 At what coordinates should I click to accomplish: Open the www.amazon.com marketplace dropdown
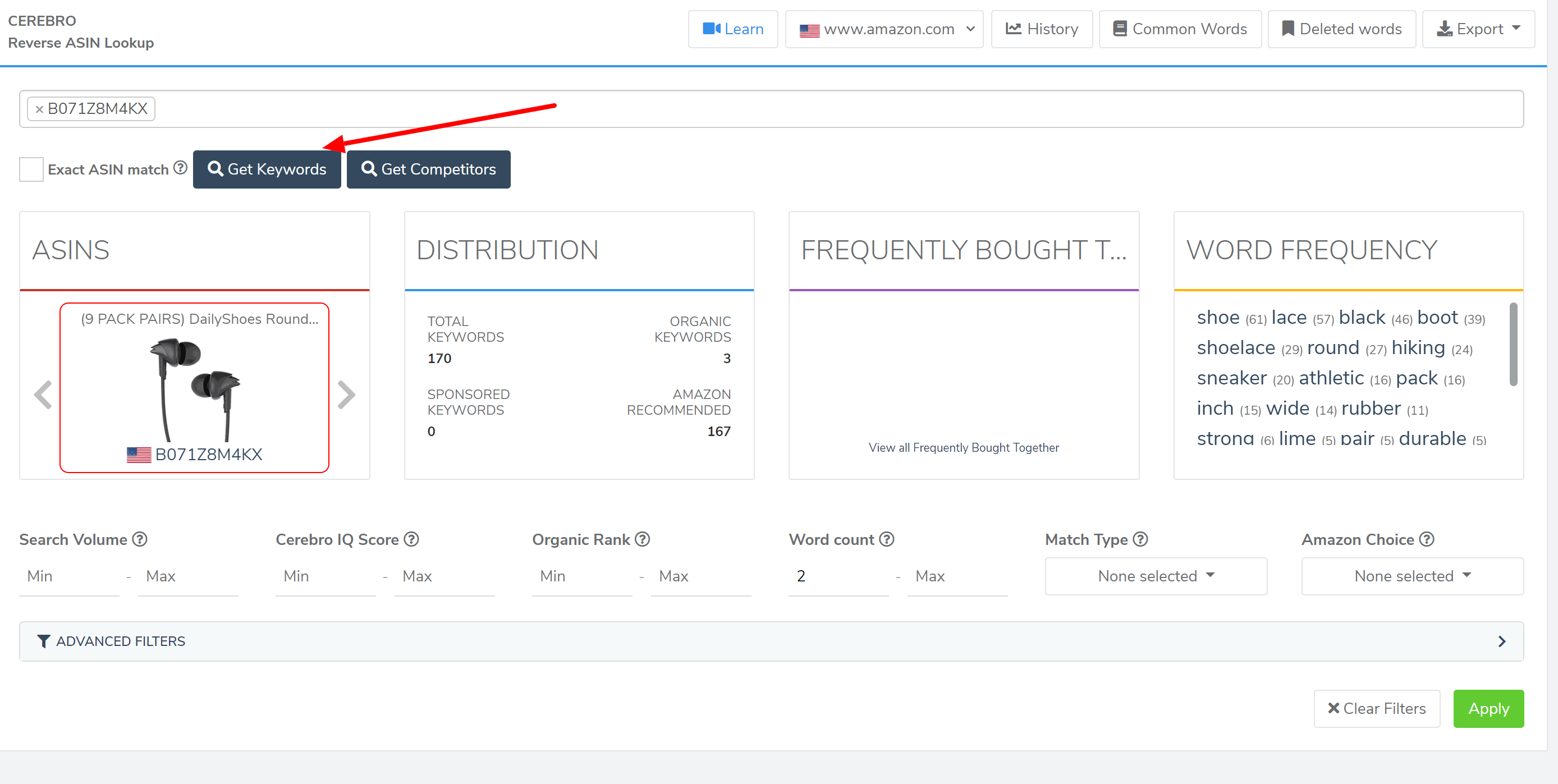[885, 29]
